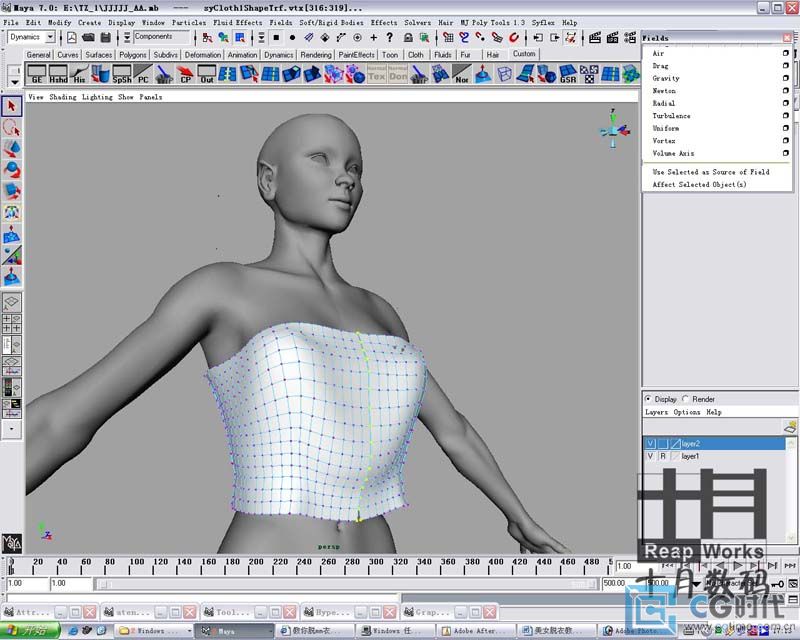Click the Out shelf button
Screen dimensions: 800x640
pos(207,74)
